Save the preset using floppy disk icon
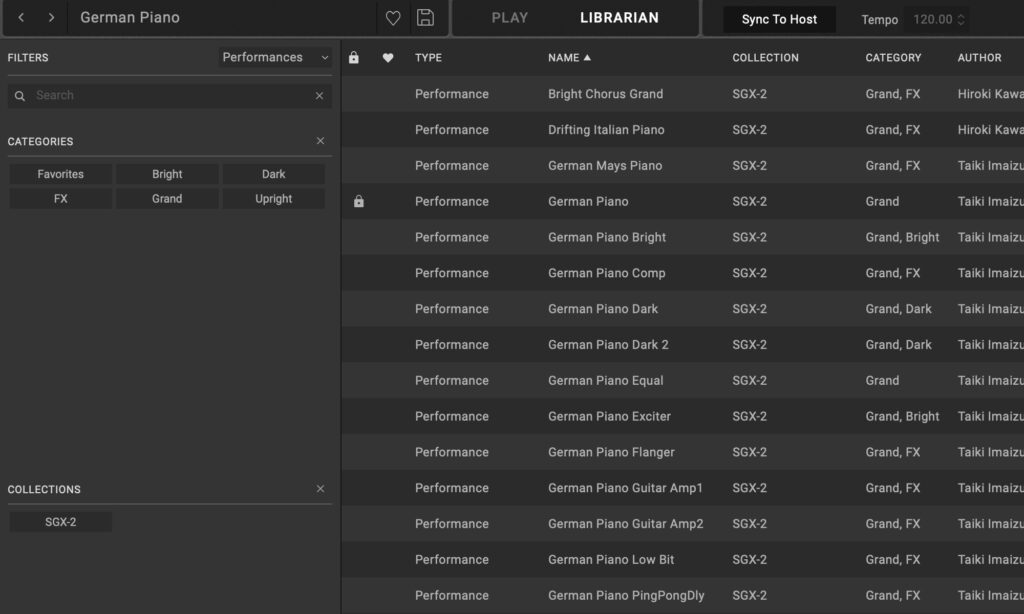The height and width of the screenshot is (614, 1024). click(x=425, y=18)
